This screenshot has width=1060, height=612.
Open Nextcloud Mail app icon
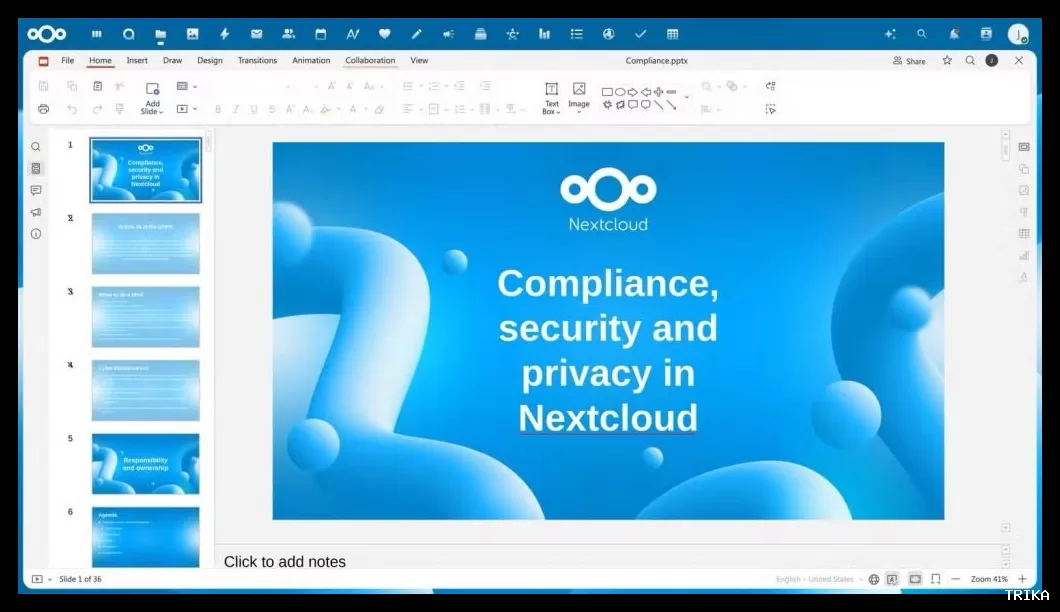point(256,34)
